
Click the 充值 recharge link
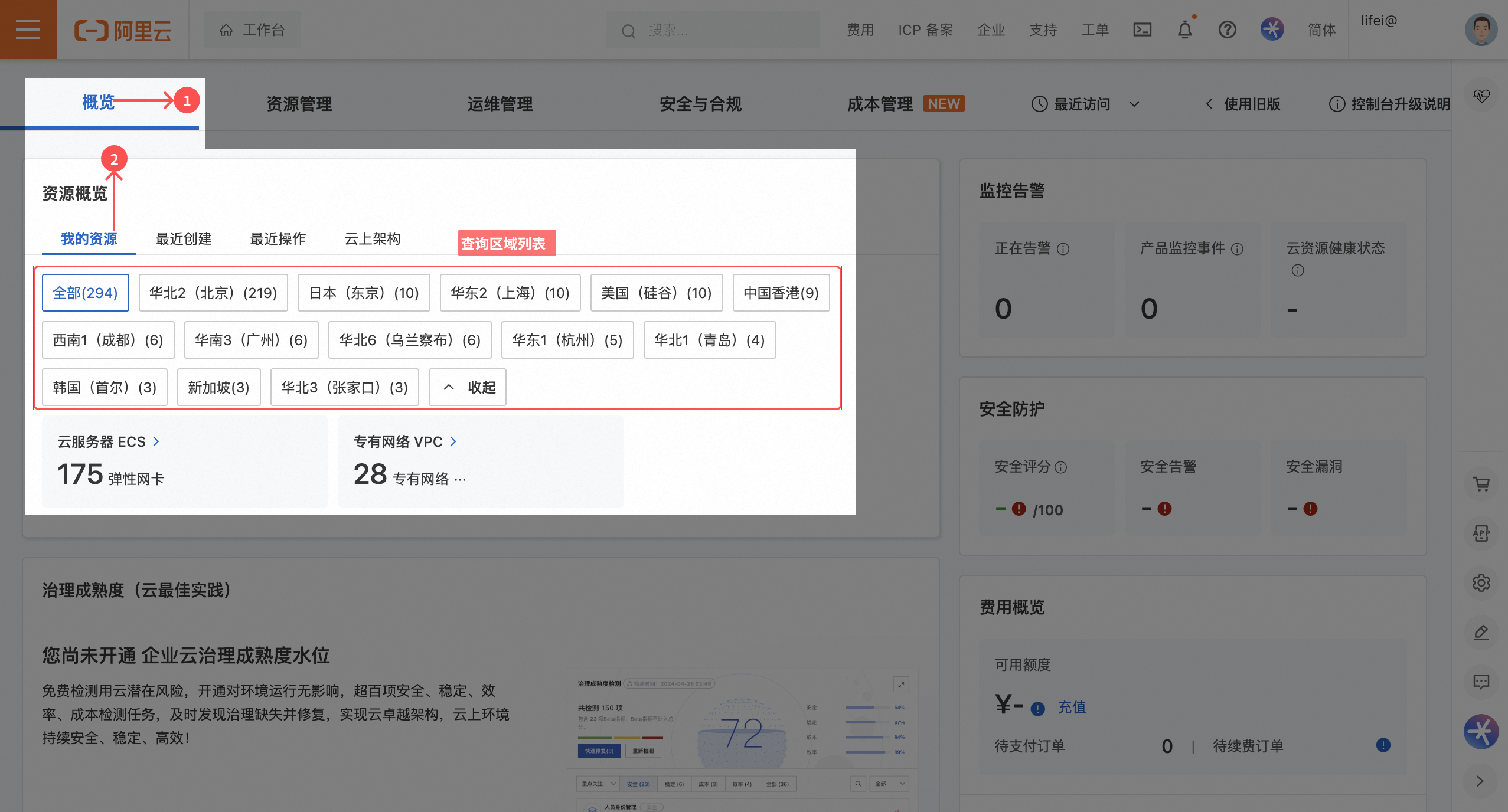pos(1071,708)
